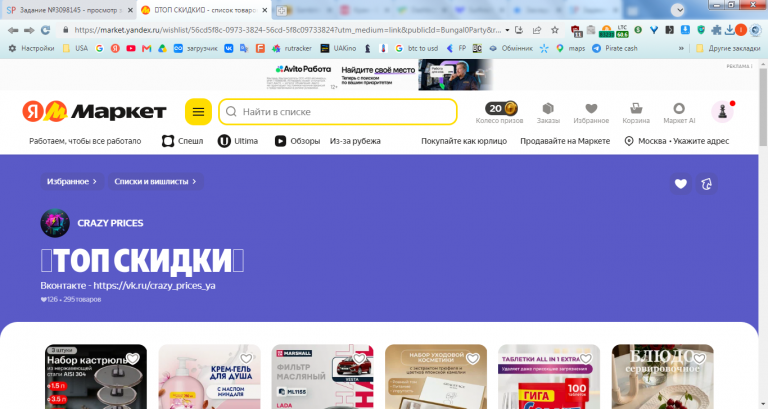Screen dimensions: 768x409
Task: Open the Блюдо сервировочное product thumbnail
Action: pyautogui.click(x=662, y=377)
